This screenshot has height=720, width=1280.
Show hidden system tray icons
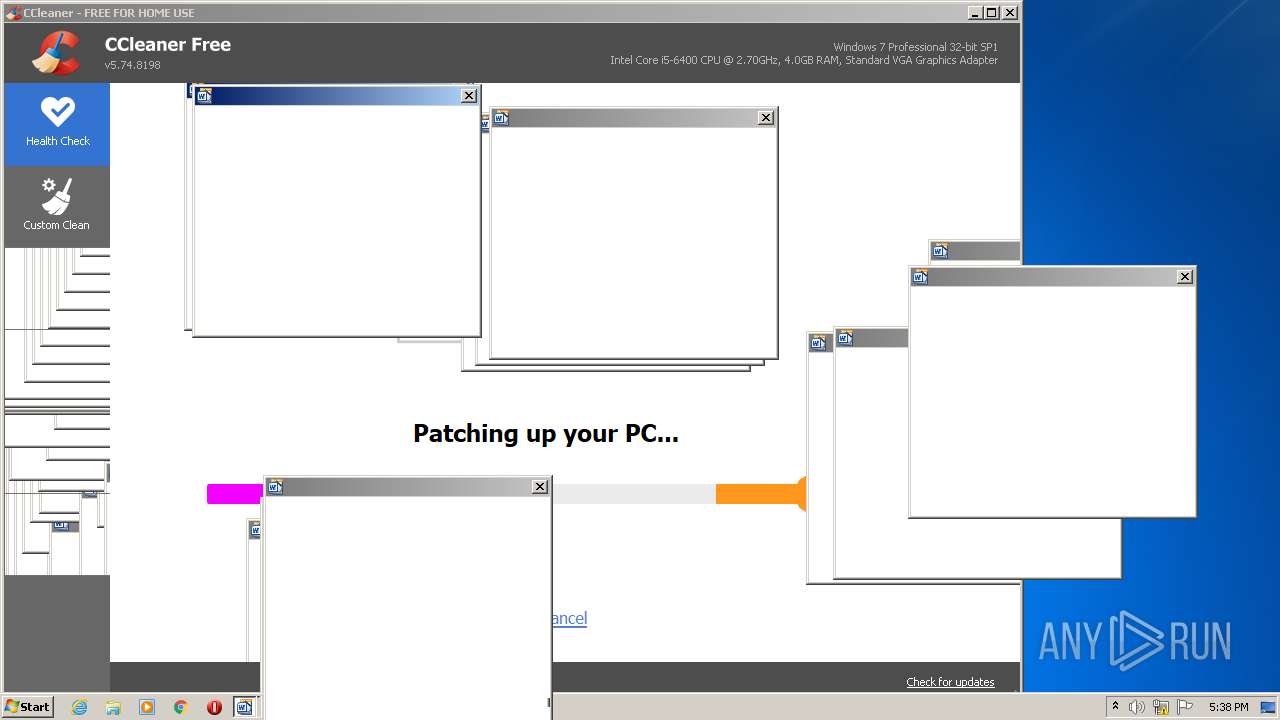coord(1115,707)
